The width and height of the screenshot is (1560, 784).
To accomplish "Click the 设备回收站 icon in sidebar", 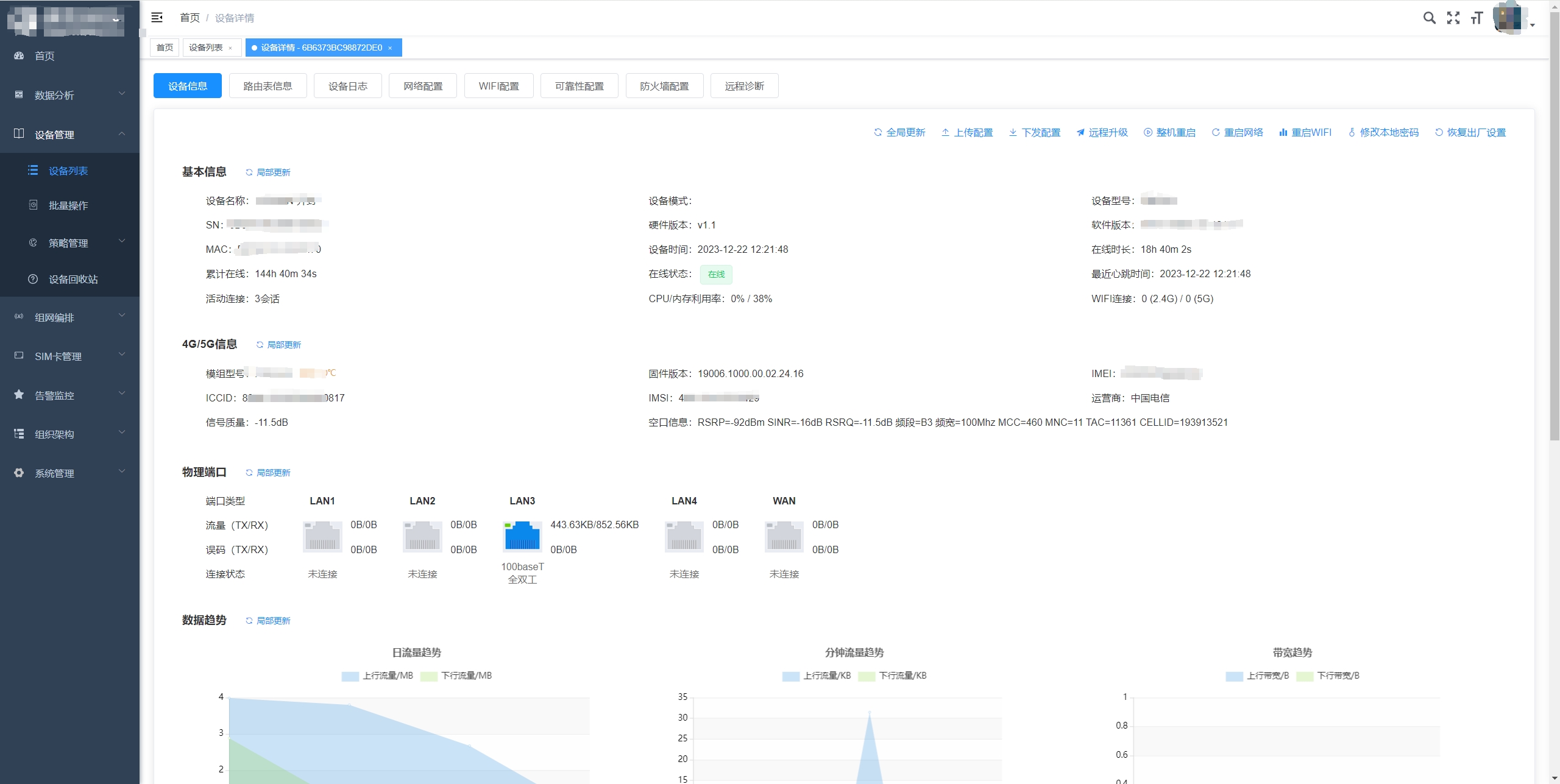I will [33, 279].
